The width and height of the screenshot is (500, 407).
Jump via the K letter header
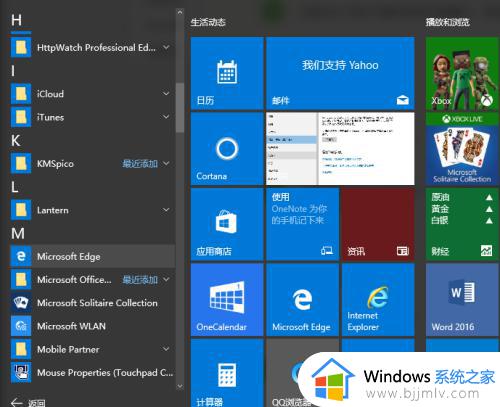tap(16, 141)
